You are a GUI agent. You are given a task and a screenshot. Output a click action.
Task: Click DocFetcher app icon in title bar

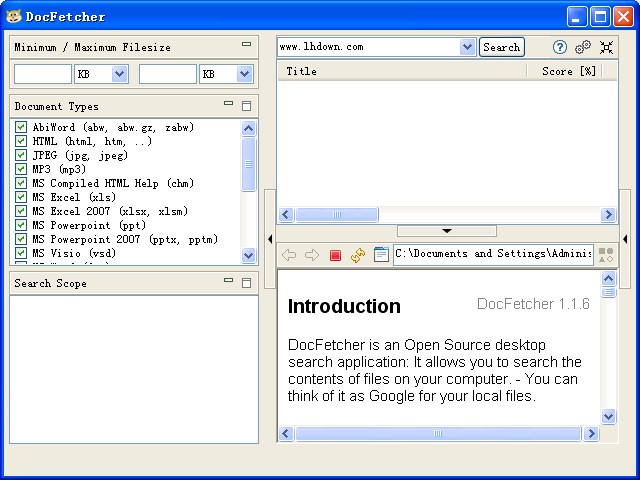point(13,16)
